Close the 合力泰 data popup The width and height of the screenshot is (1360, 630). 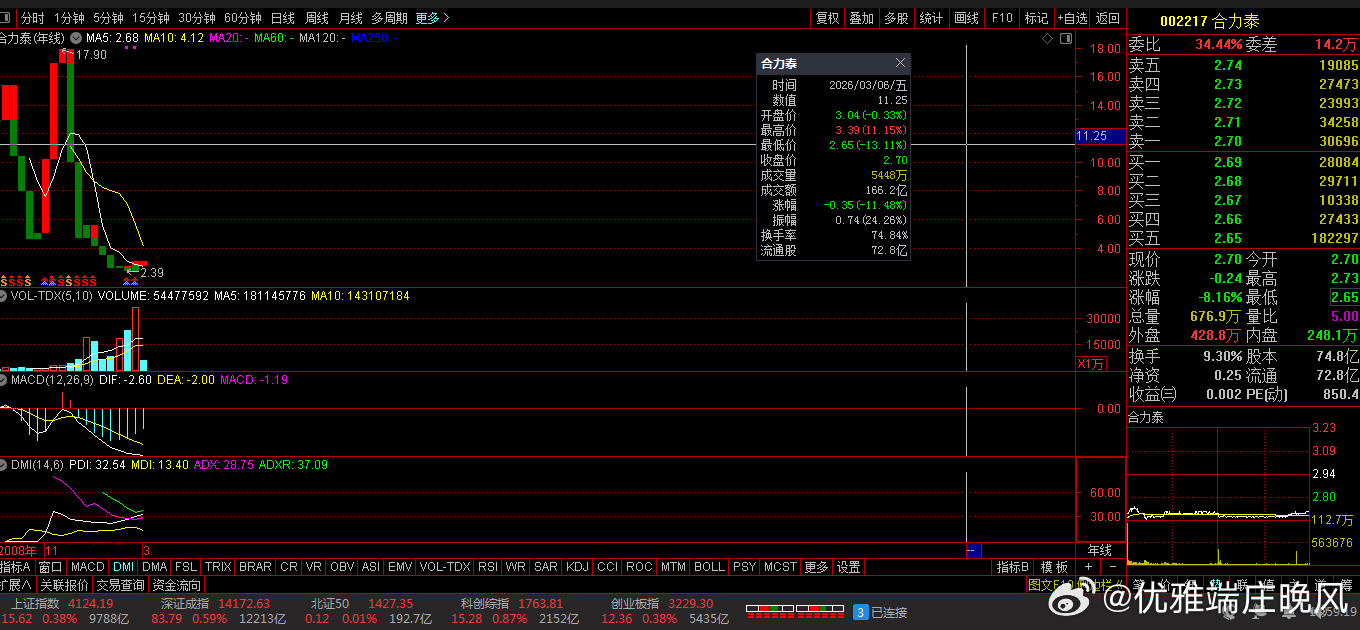(900, 63)
